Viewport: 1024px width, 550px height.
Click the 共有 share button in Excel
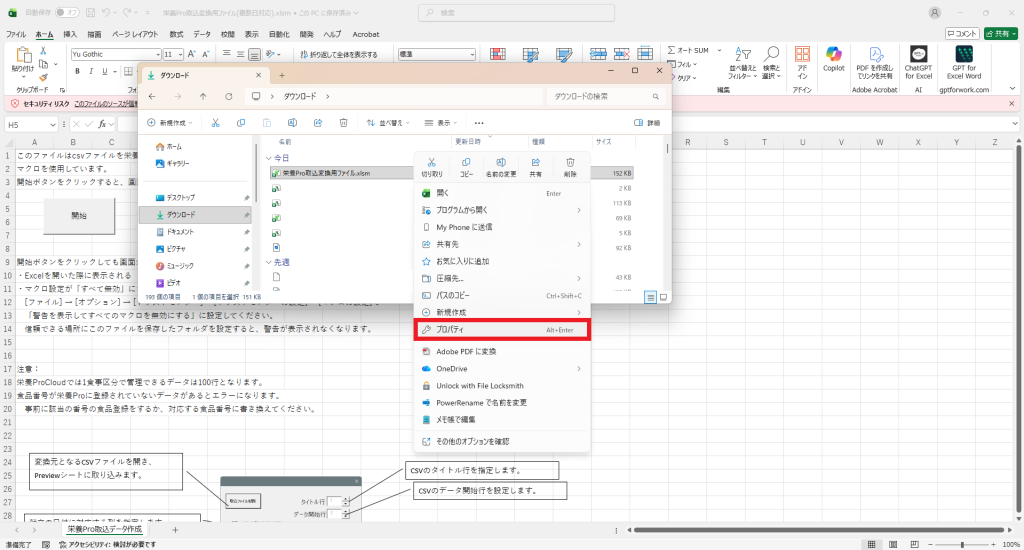click(1000, 33)
